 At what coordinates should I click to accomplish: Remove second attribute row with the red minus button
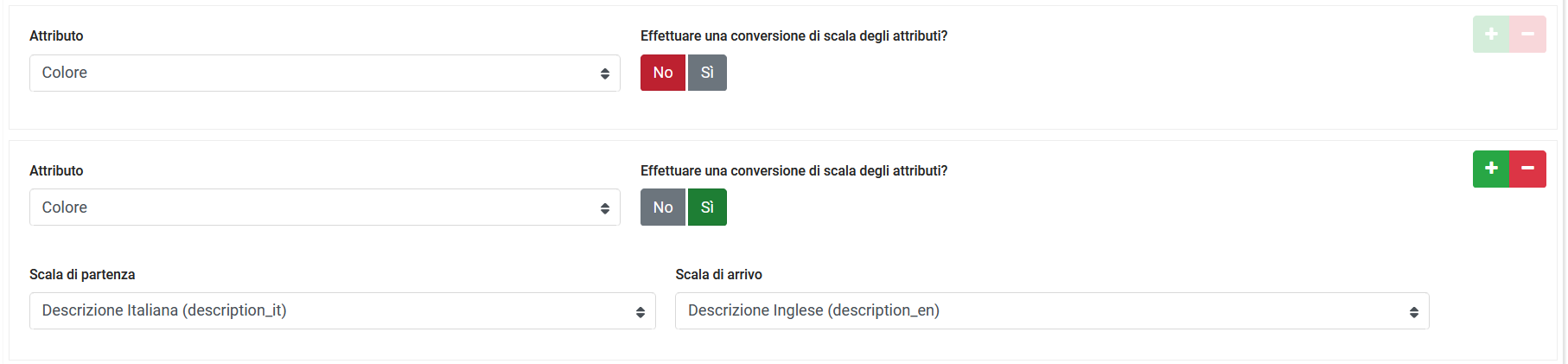coord(1527,169)
